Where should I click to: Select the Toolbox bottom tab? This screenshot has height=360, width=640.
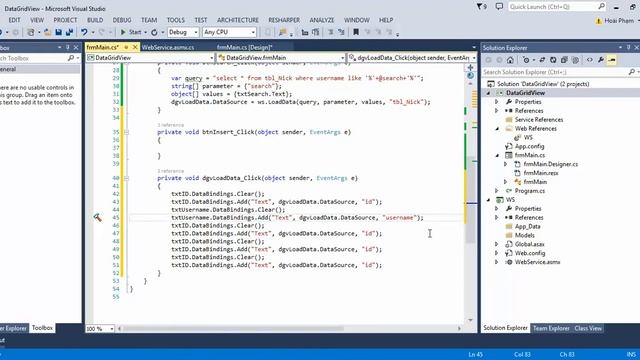(42, 328)
